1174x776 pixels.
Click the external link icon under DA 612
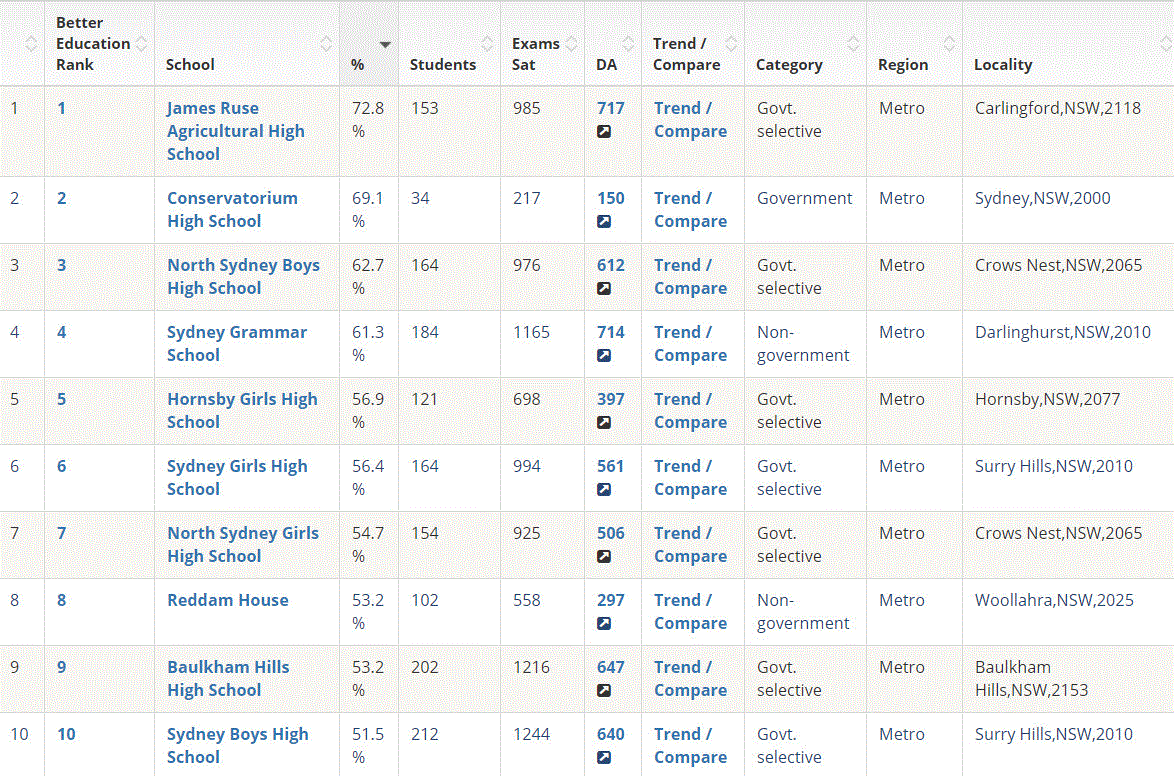click(x=604, y=289)
